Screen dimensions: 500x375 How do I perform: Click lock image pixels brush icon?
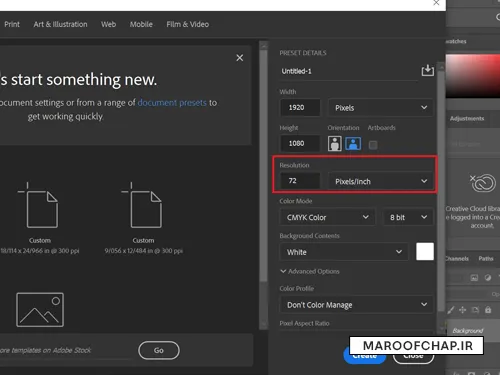(x=451, y=310)
